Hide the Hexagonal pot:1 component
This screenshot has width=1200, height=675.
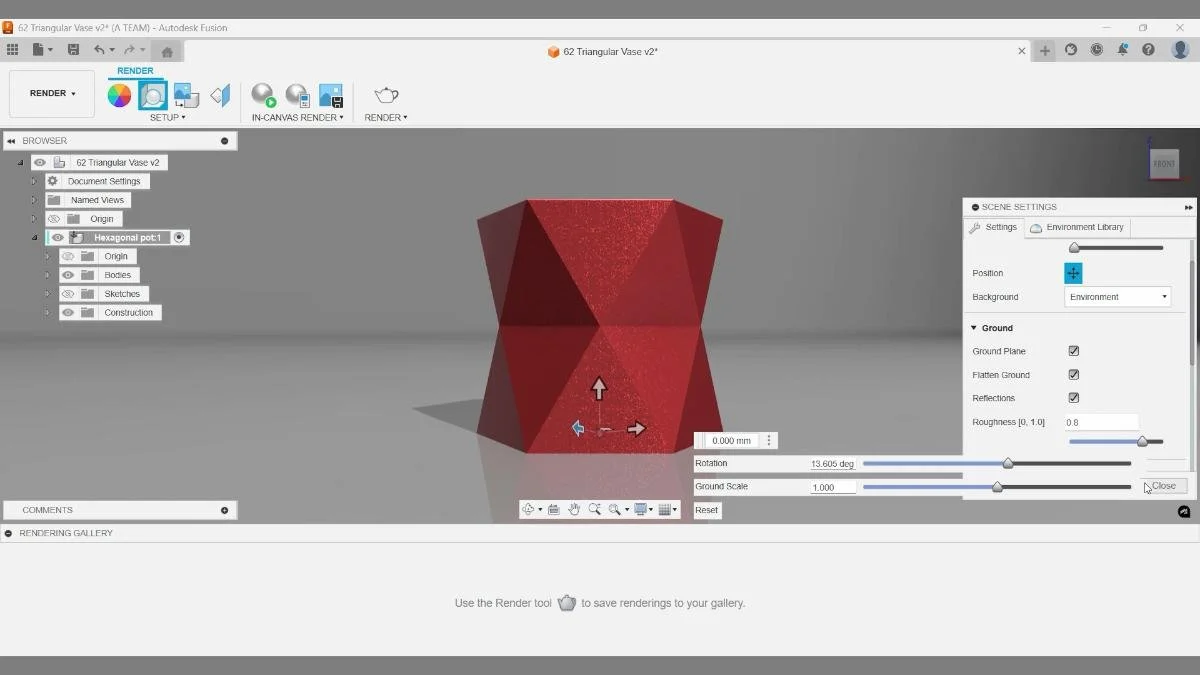(x=57, y=237)
